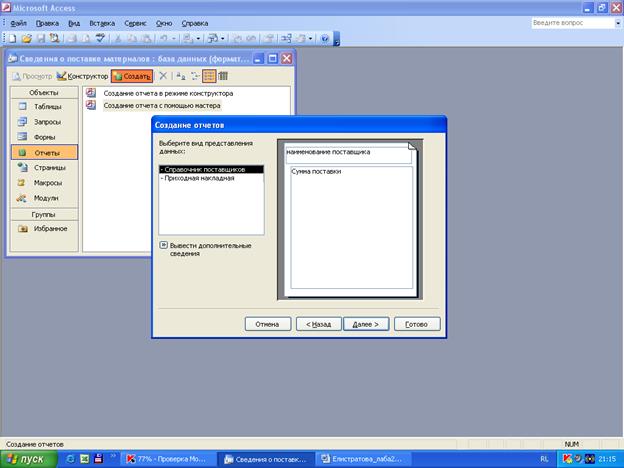Switch to Large Icons view in database window
The width and height of the screenshot is (624, 468).
point(180,76)
